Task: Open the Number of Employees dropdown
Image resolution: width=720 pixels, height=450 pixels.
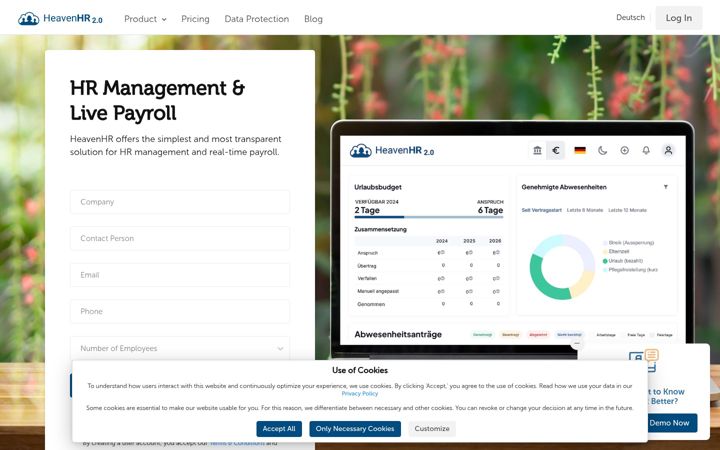Action: click(180, 349)
